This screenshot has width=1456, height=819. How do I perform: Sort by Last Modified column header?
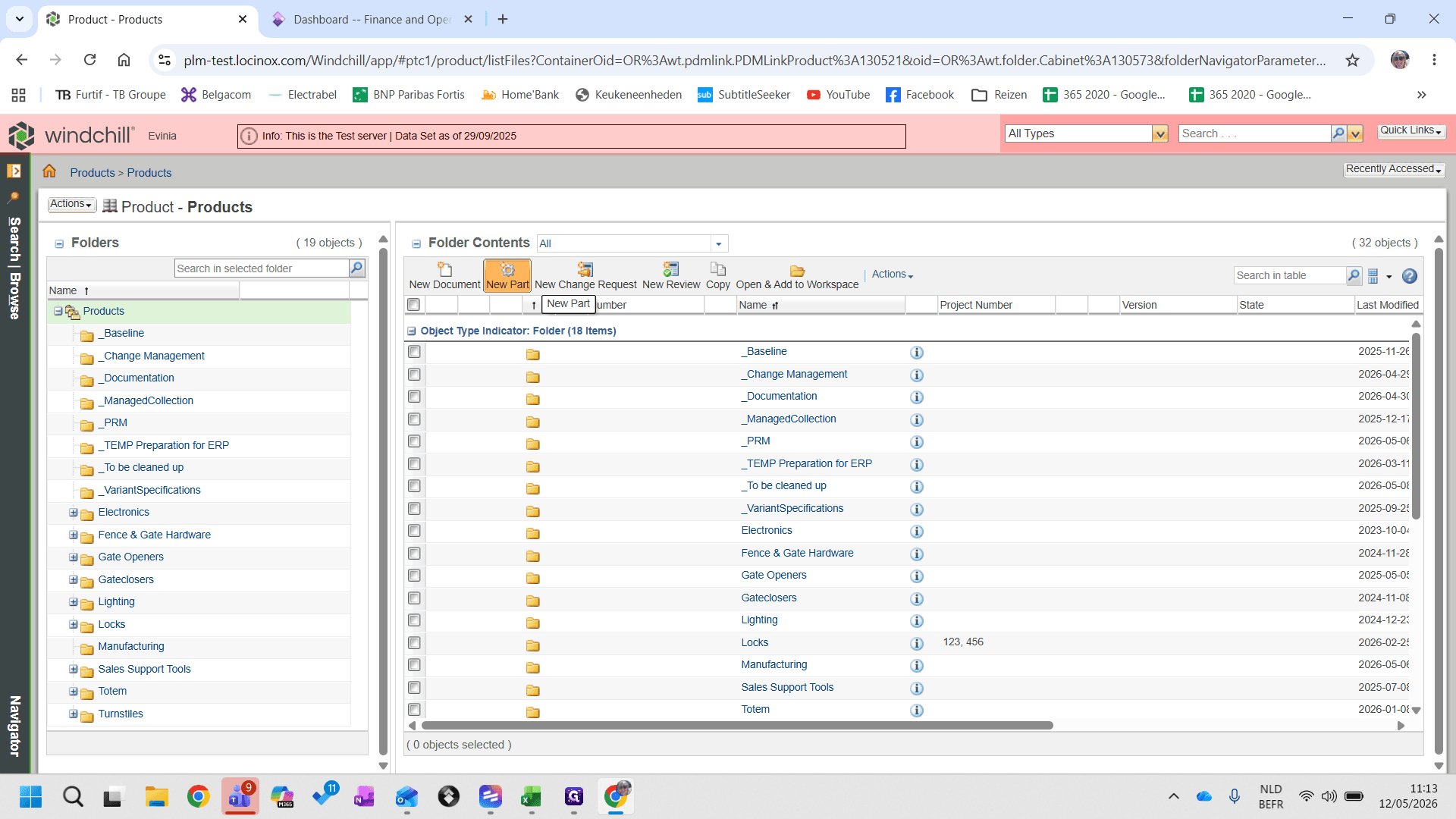[1387, 305]
